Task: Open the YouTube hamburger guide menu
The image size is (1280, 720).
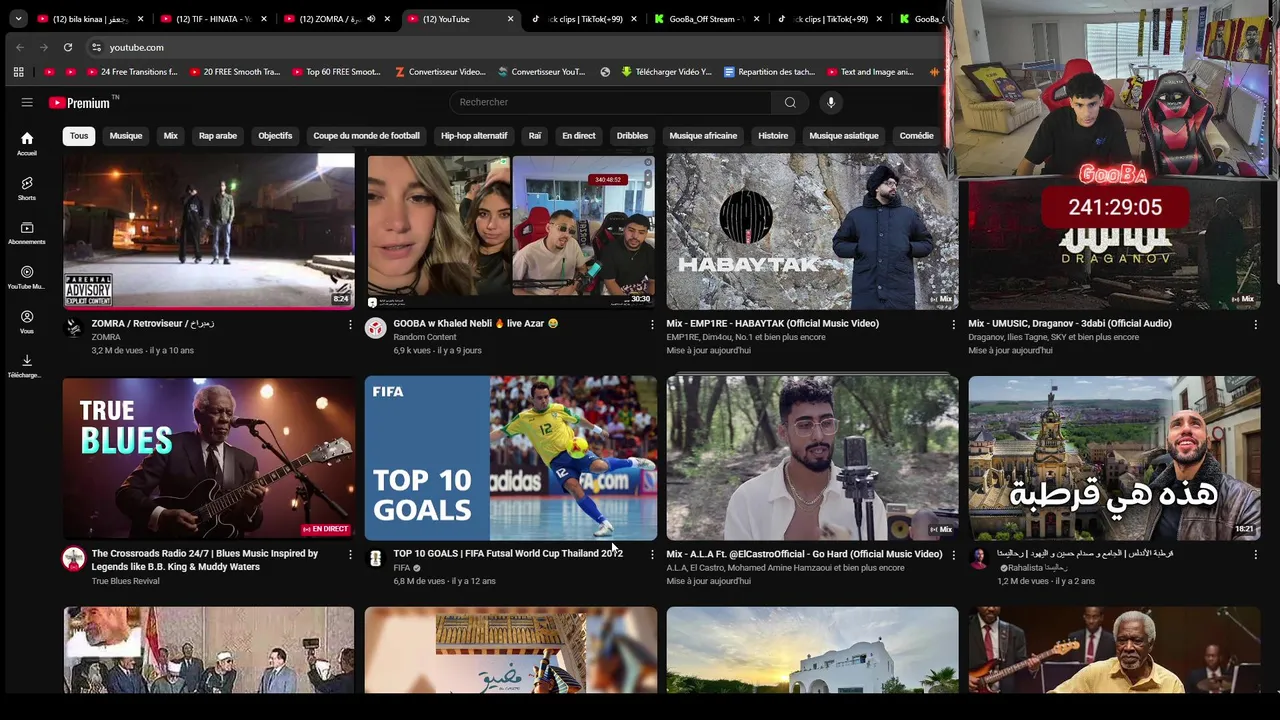Action: point(27,102)
